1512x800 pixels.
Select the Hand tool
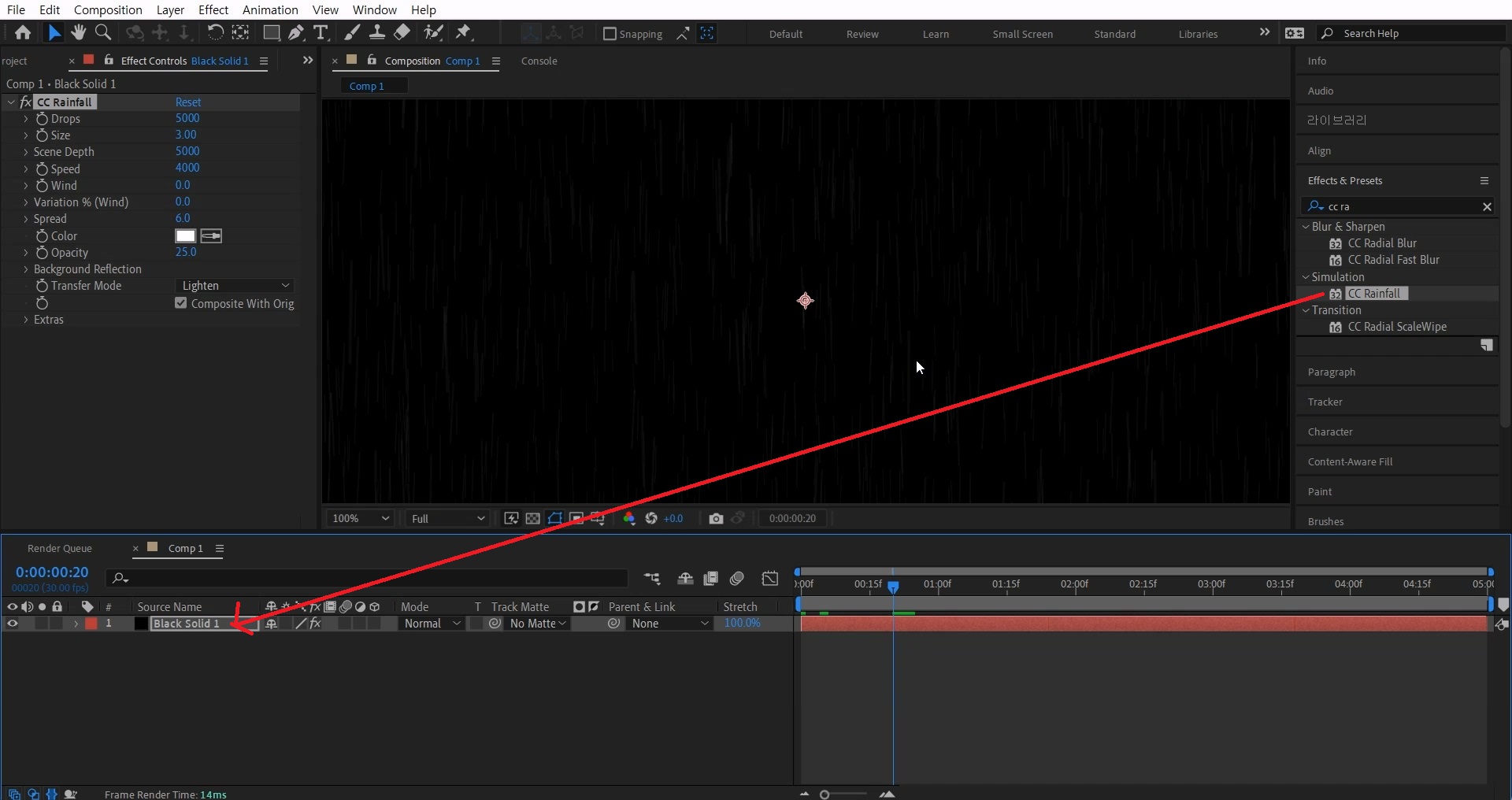click(x=78, y=33)
